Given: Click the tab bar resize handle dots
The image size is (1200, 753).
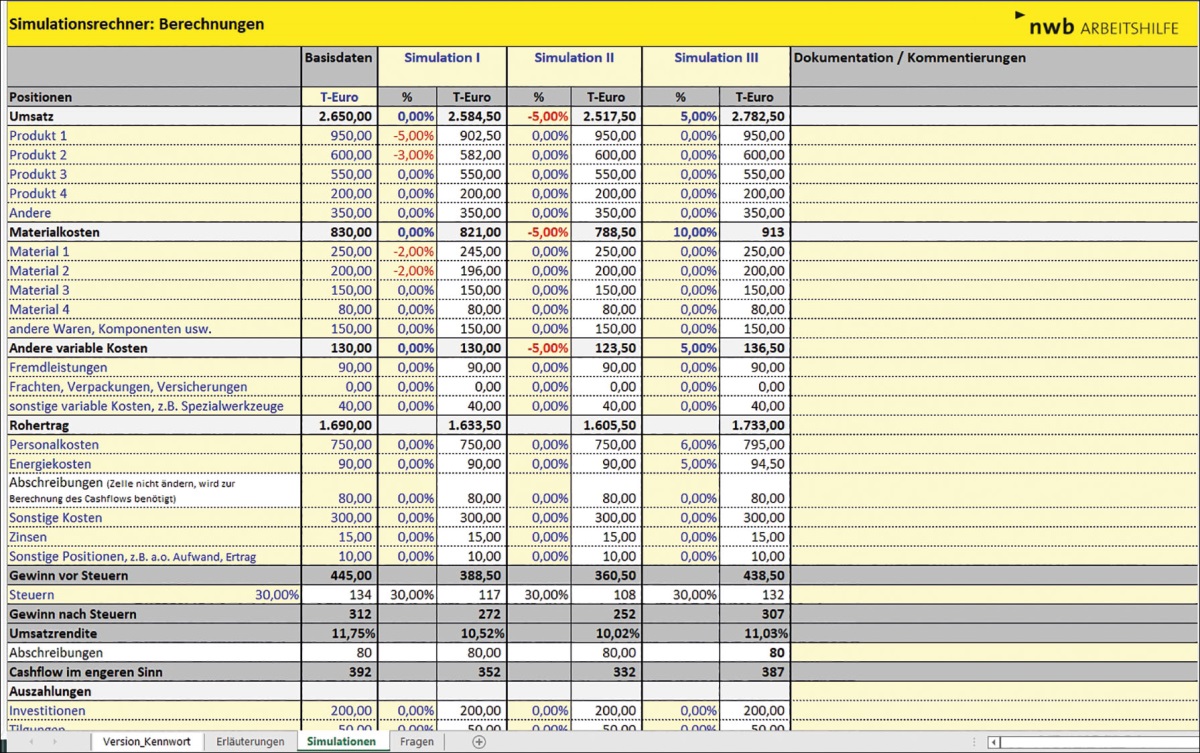Looking at the screenshot, I should [974, 742].
